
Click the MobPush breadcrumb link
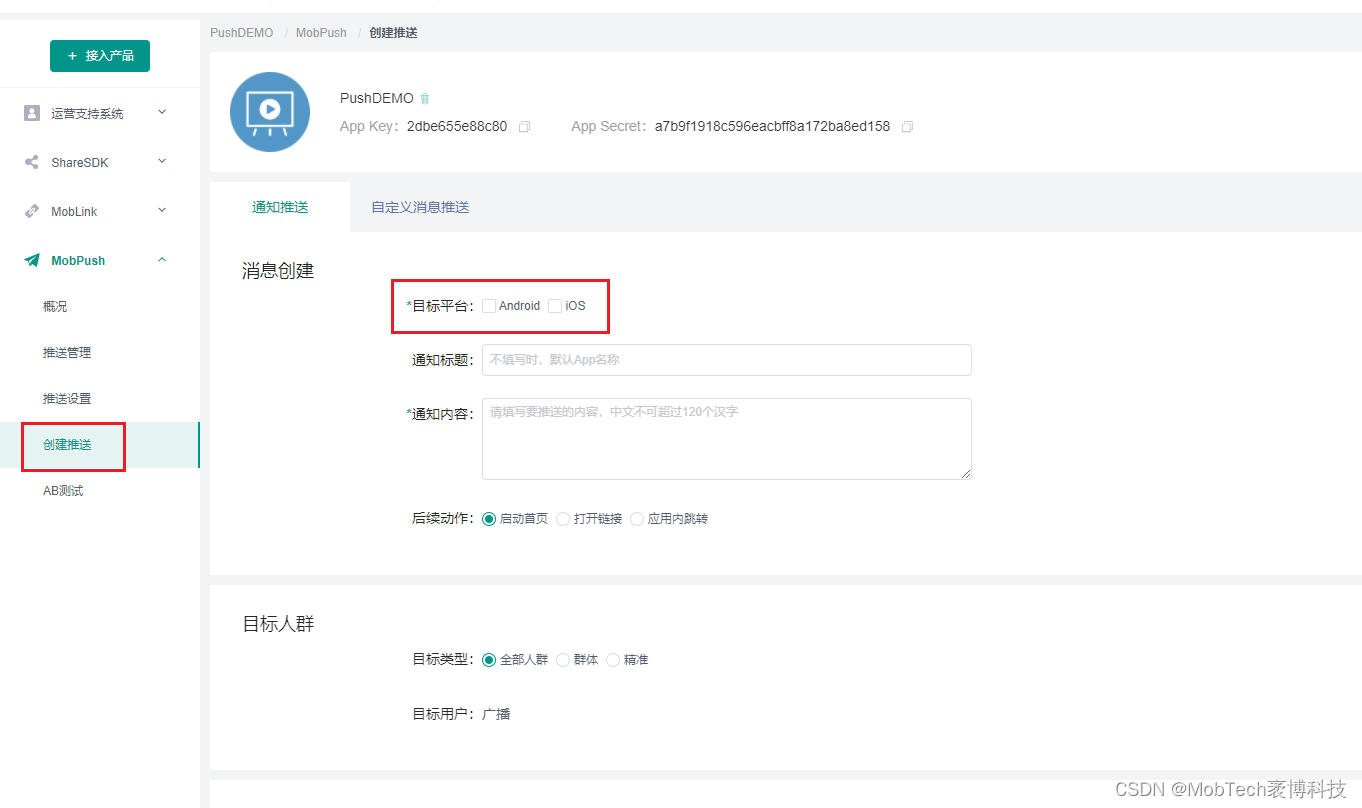321,33
